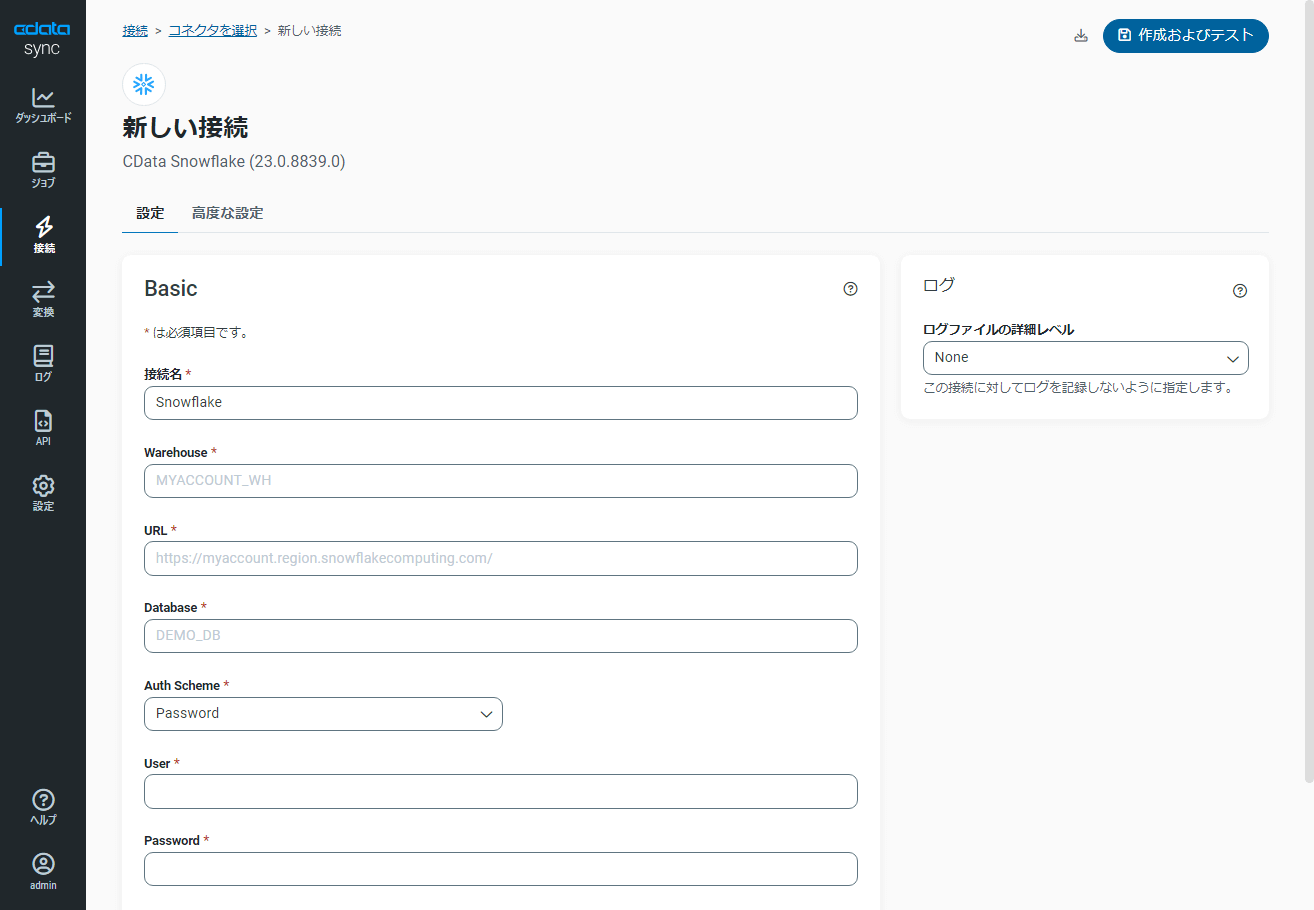Click the ログファイルの詳細レベル label

tap(998, 330)
